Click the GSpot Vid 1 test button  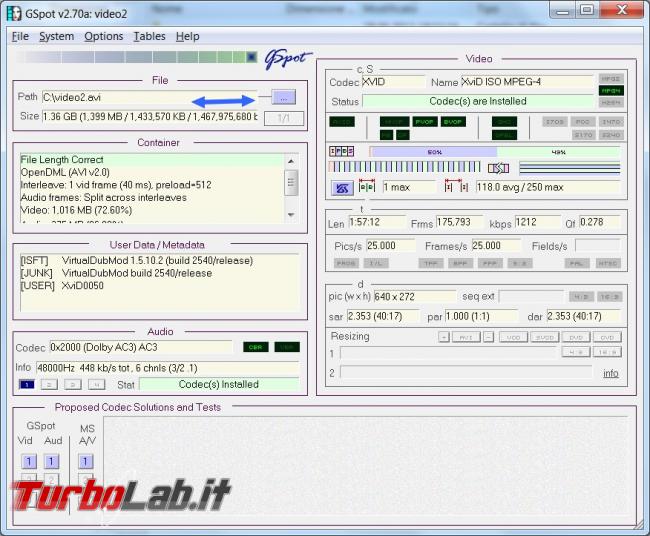coord(29,461)
